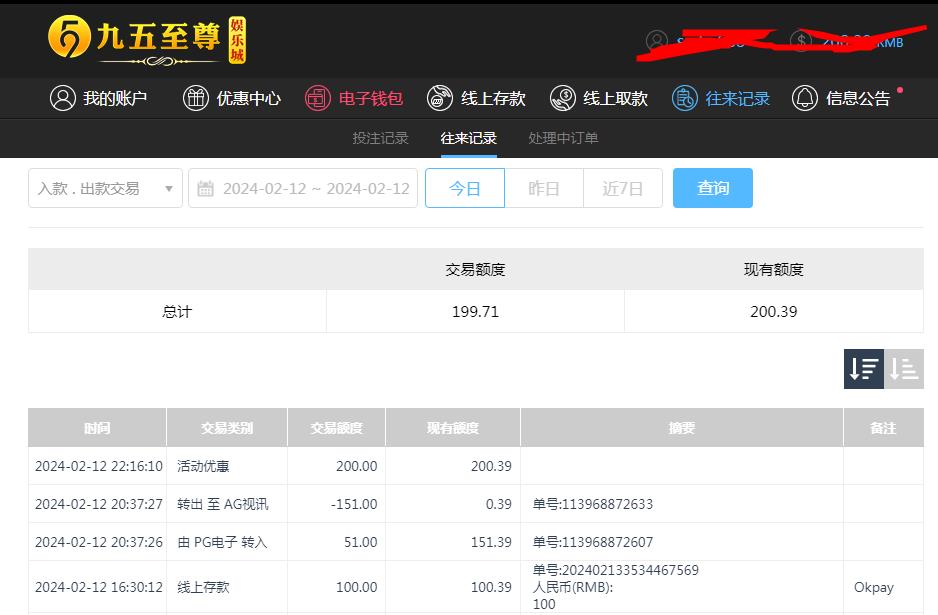This screenshot has height=615, width=938.
Task: Click order number 单号:113968872633
Action: tap(593, 504)
